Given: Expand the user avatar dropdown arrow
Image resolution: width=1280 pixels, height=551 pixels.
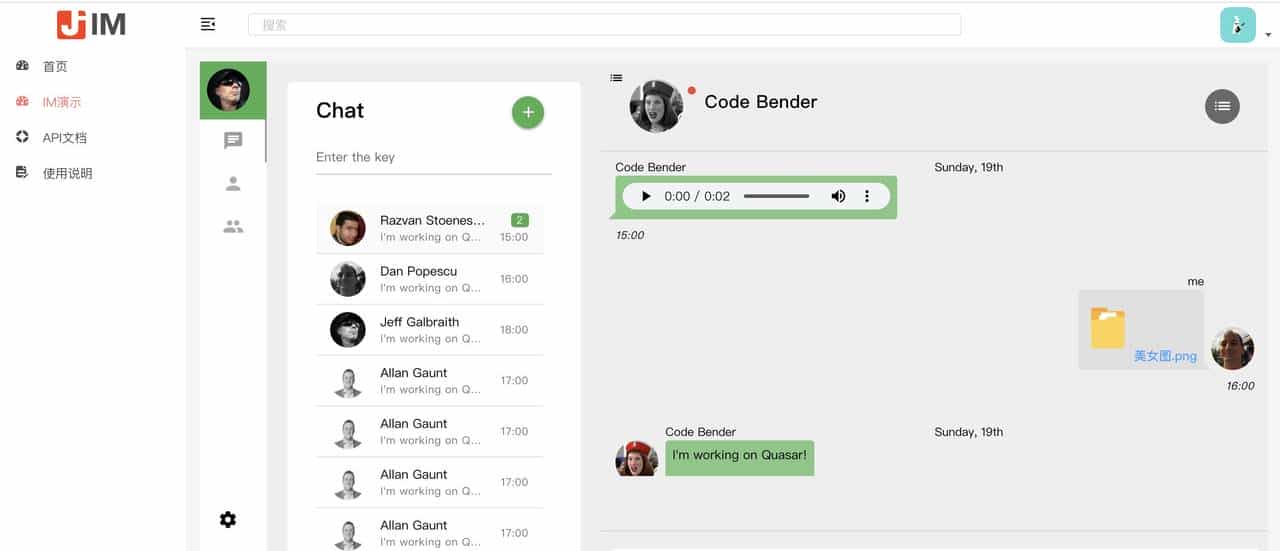Looking at the screenshot, I should coord(1268,35).
